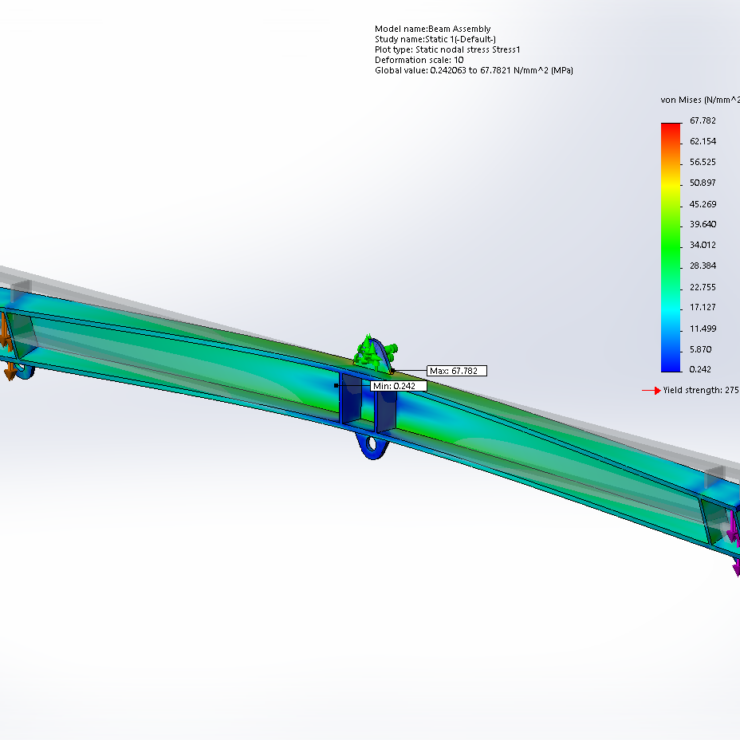Click the legend value 11.499
Image resolution: width=740 pixels, height=740 pixels.
click(x=703, y=329)
